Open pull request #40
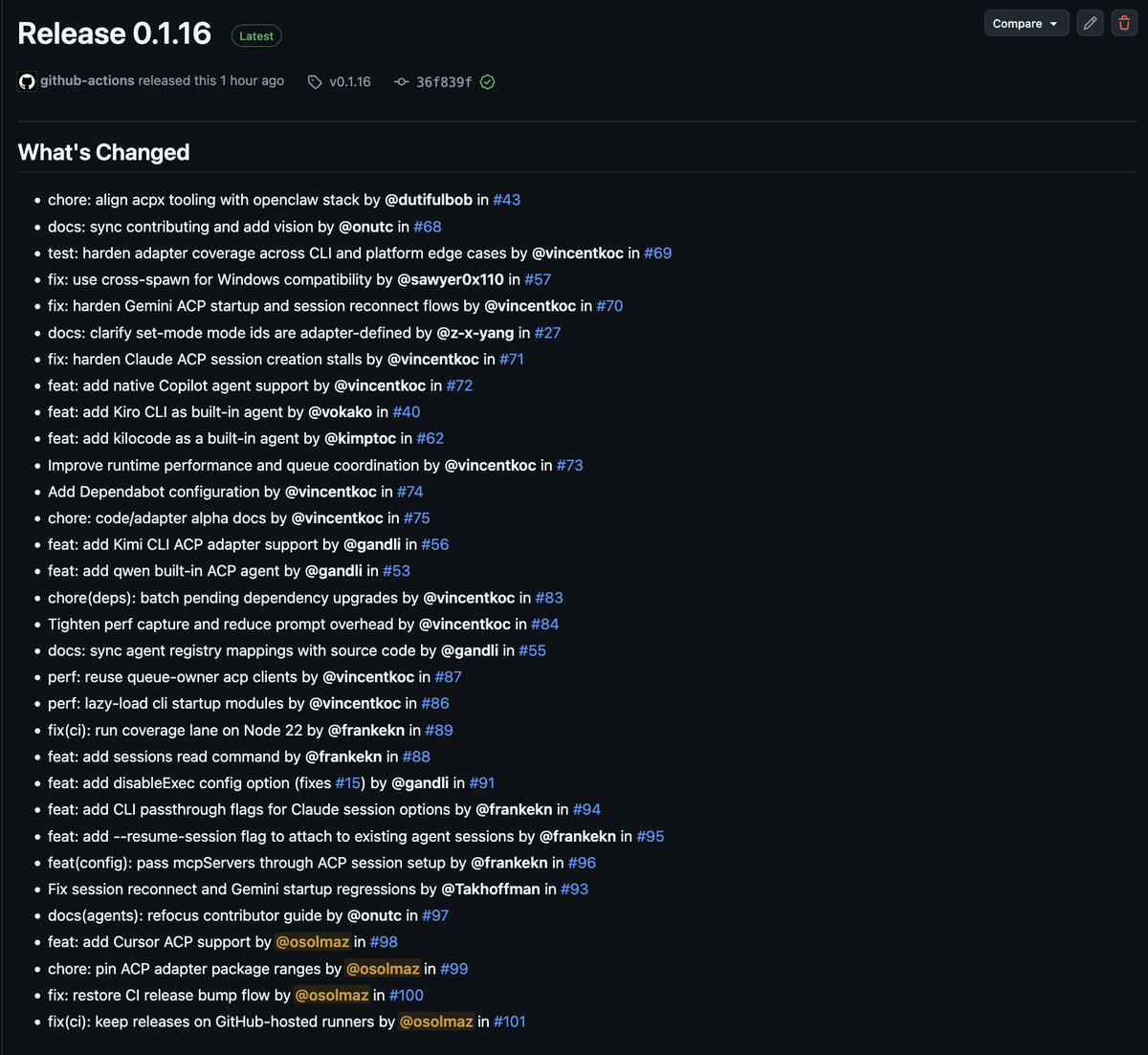Image resolution: width=1148 pixels, height=1055 pixels. (407, 412)
